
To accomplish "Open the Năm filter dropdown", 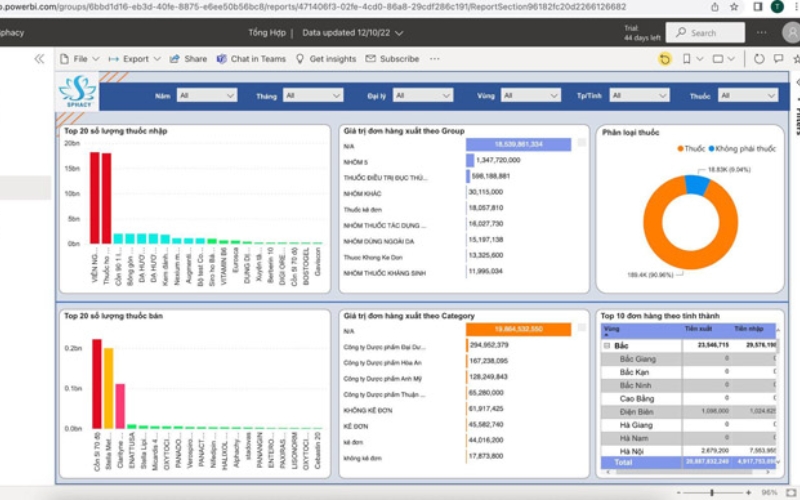I will pyautogui.click(x=207, y=95).
